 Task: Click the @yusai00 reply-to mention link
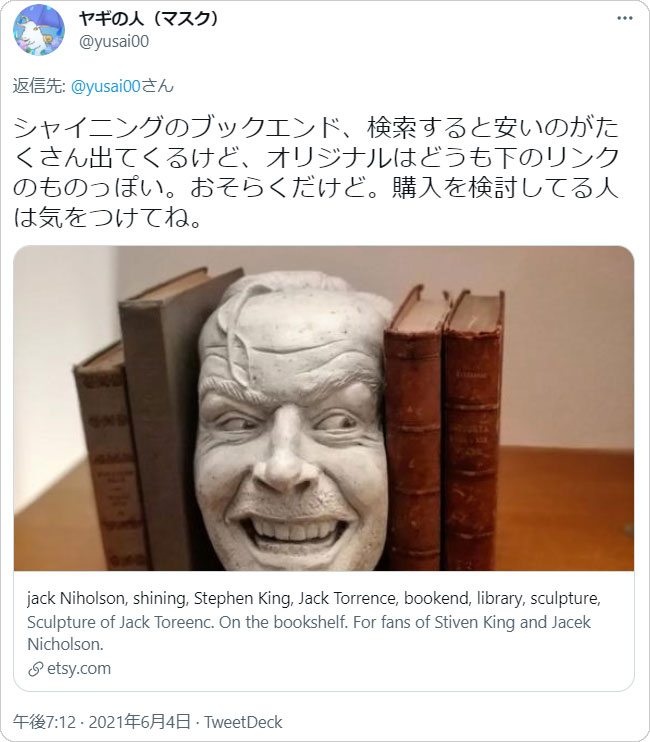click(105, 86)
